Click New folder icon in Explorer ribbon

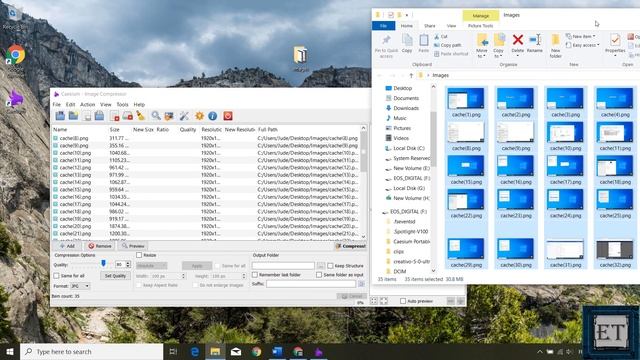[x=556, y=40]
